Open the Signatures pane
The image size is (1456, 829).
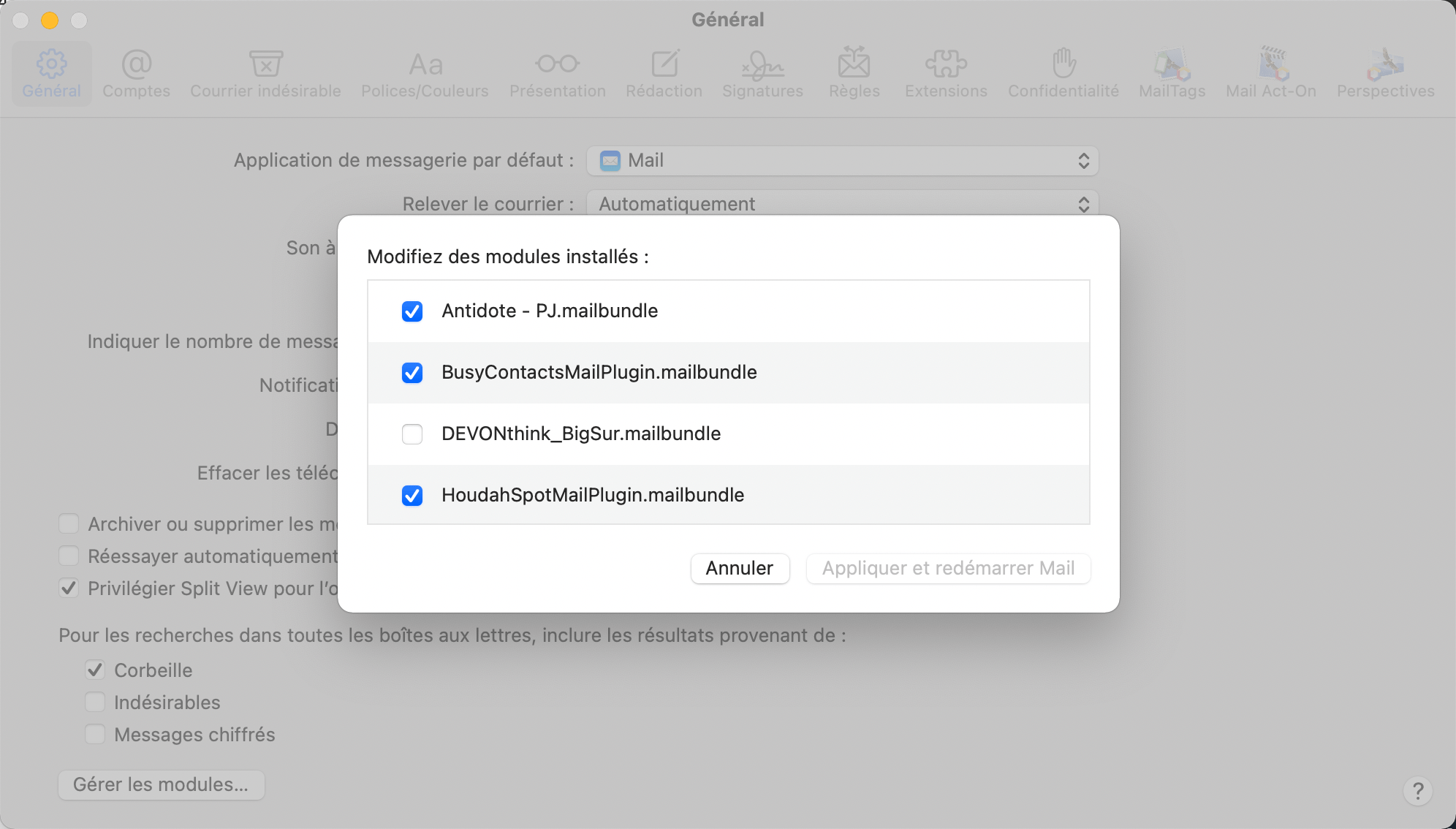point(762,74)
